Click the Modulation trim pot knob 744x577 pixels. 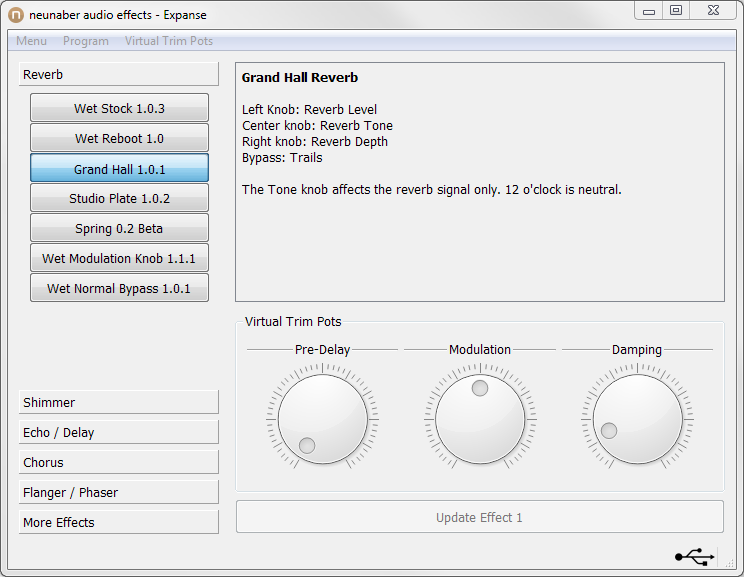pos(480,419)
